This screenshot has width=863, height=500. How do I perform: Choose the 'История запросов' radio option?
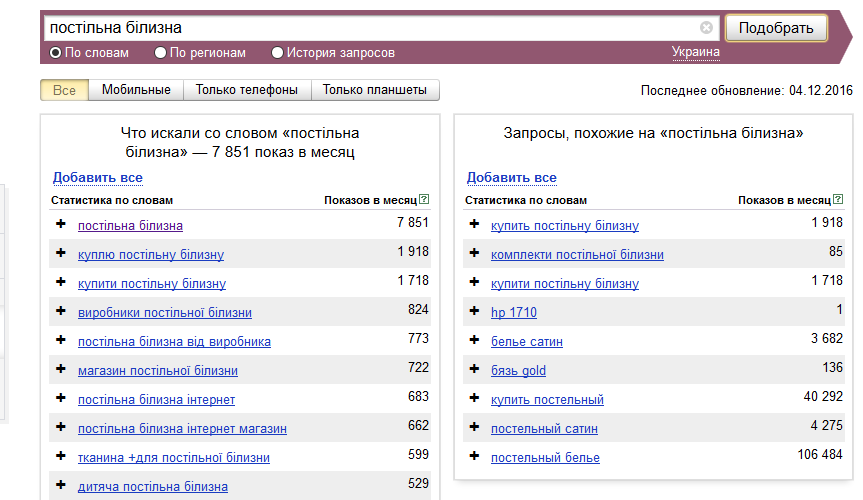point(279,53)
